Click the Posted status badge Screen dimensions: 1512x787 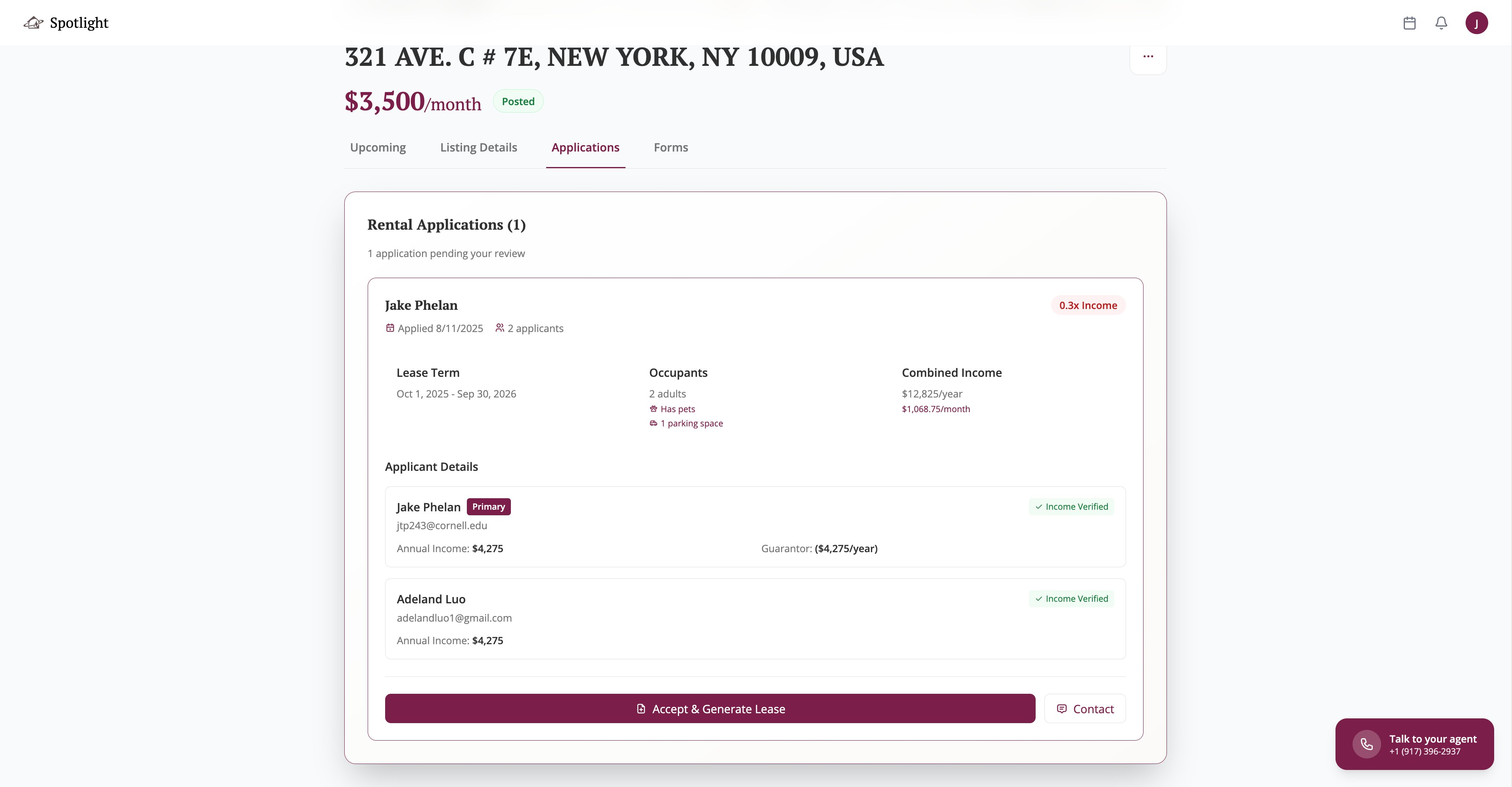coord(518,102)
